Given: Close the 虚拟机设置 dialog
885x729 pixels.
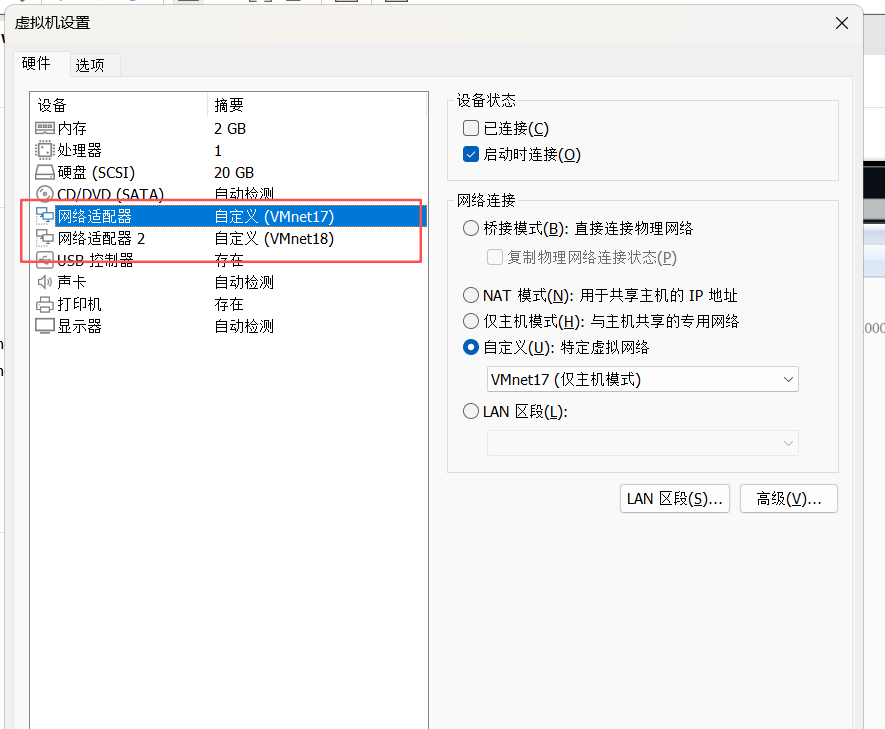Looking at the screenshot, I should point(842,23).
